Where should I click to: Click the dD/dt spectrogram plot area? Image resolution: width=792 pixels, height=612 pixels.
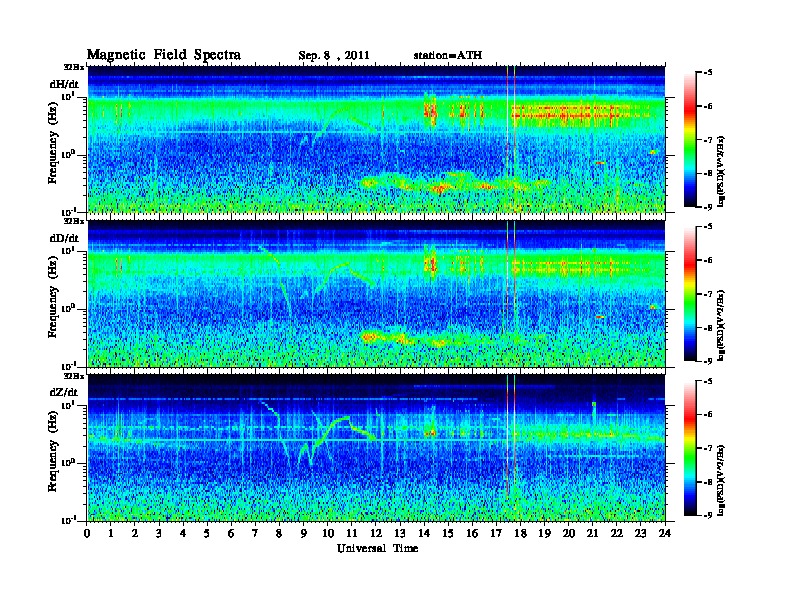pyautogui.click(x=376, y=293)
